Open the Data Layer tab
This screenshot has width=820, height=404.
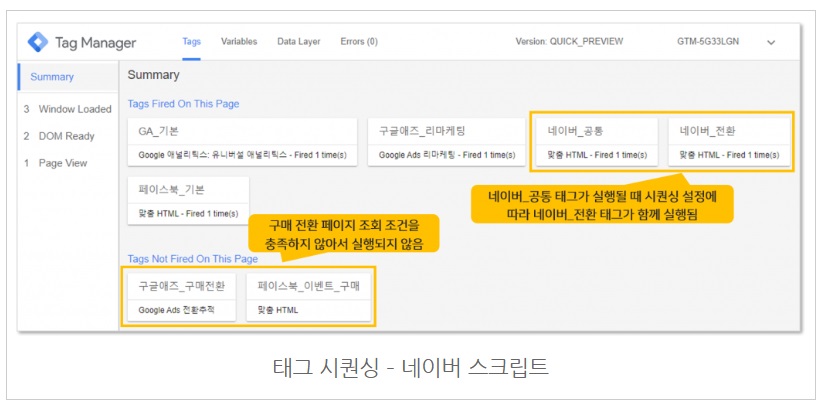coord(299,41)
